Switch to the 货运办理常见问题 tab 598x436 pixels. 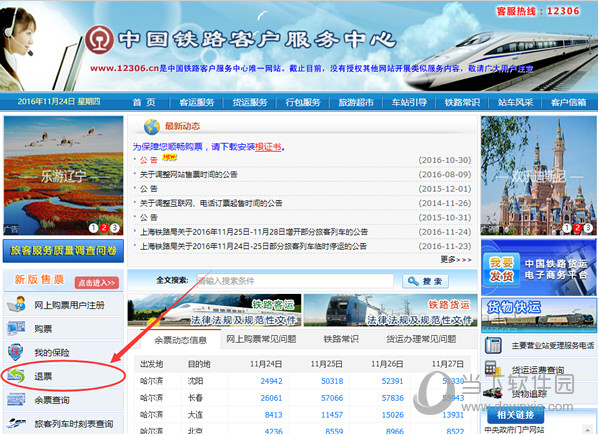pyautogui.click(x=421, y=339)
